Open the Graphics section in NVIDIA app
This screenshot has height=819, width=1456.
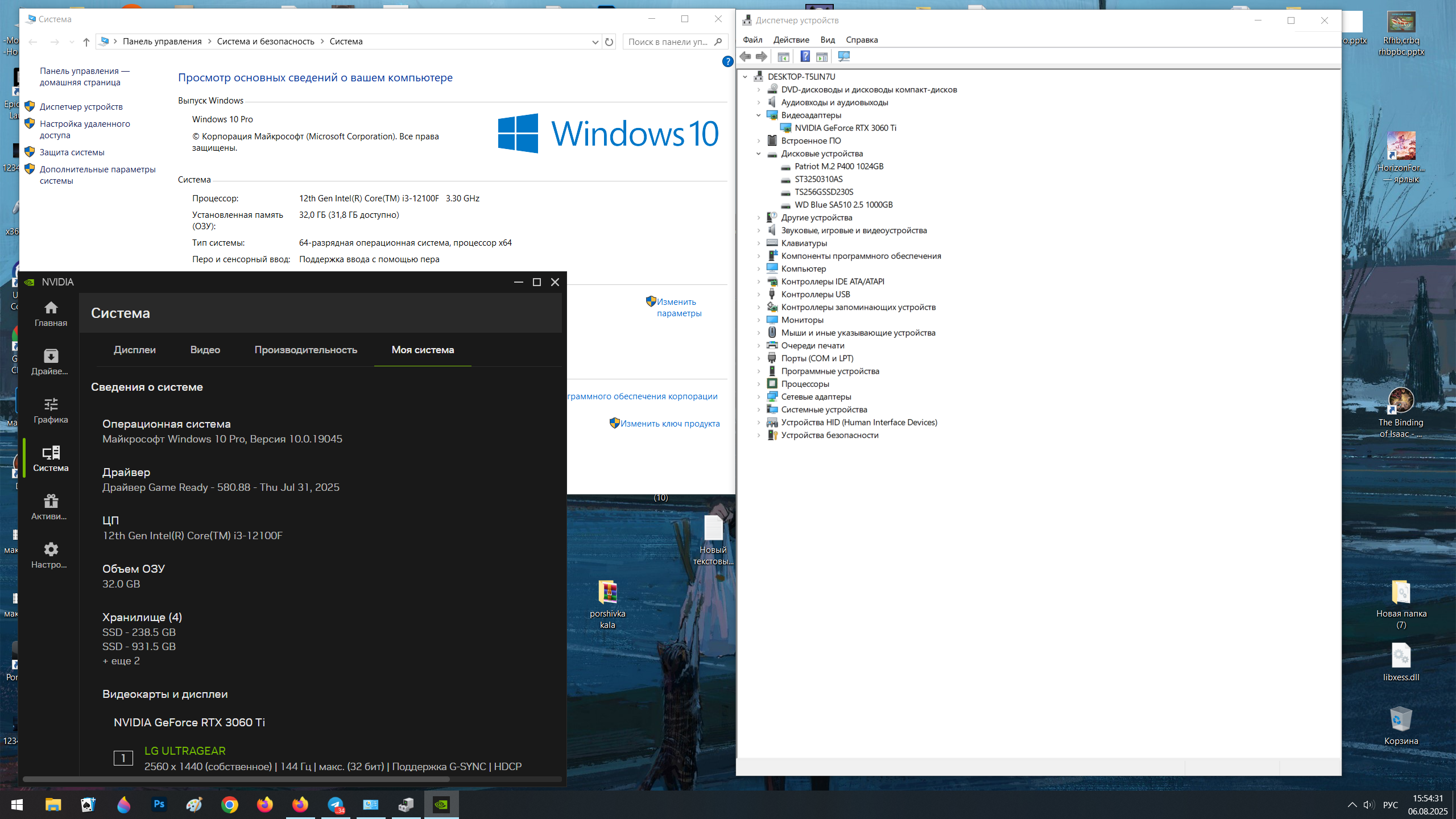51,410
